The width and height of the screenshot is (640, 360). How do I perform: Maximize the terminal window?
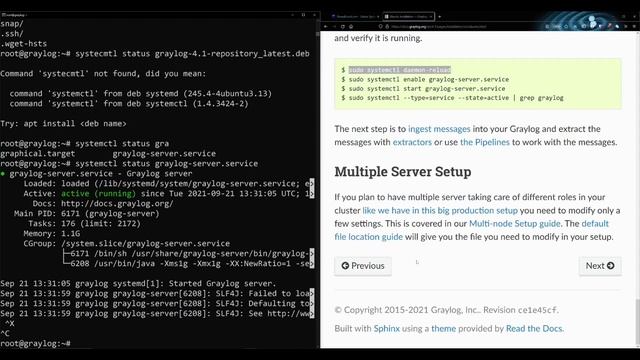click(x=303, y=15)
